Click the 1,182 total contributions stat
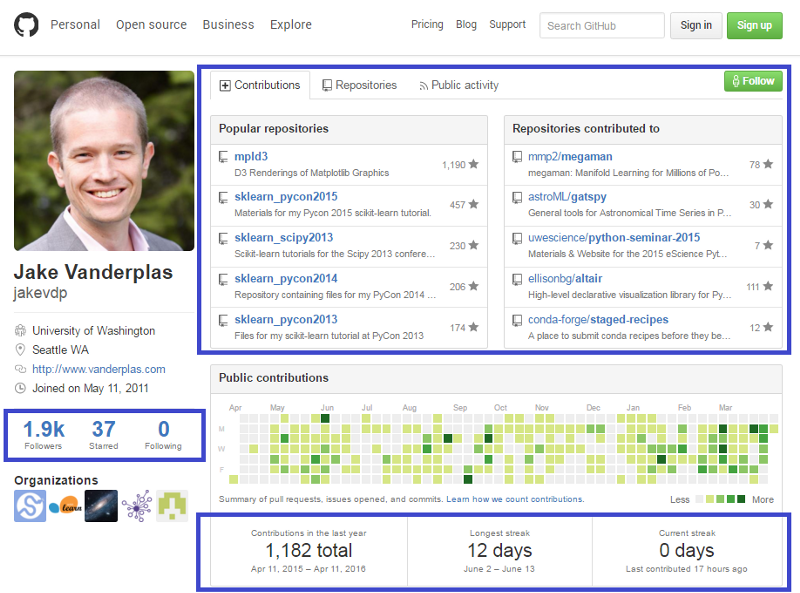 (x=309, y=551)
